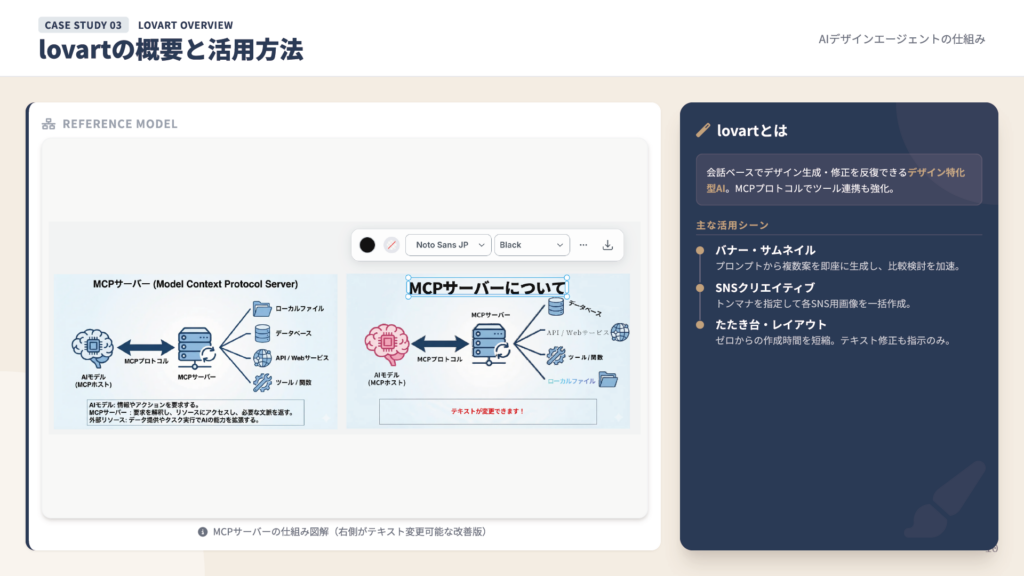Click the CASE STUDY 03 badge
The height and width of the screenshot is (576, 1024).
83,25
